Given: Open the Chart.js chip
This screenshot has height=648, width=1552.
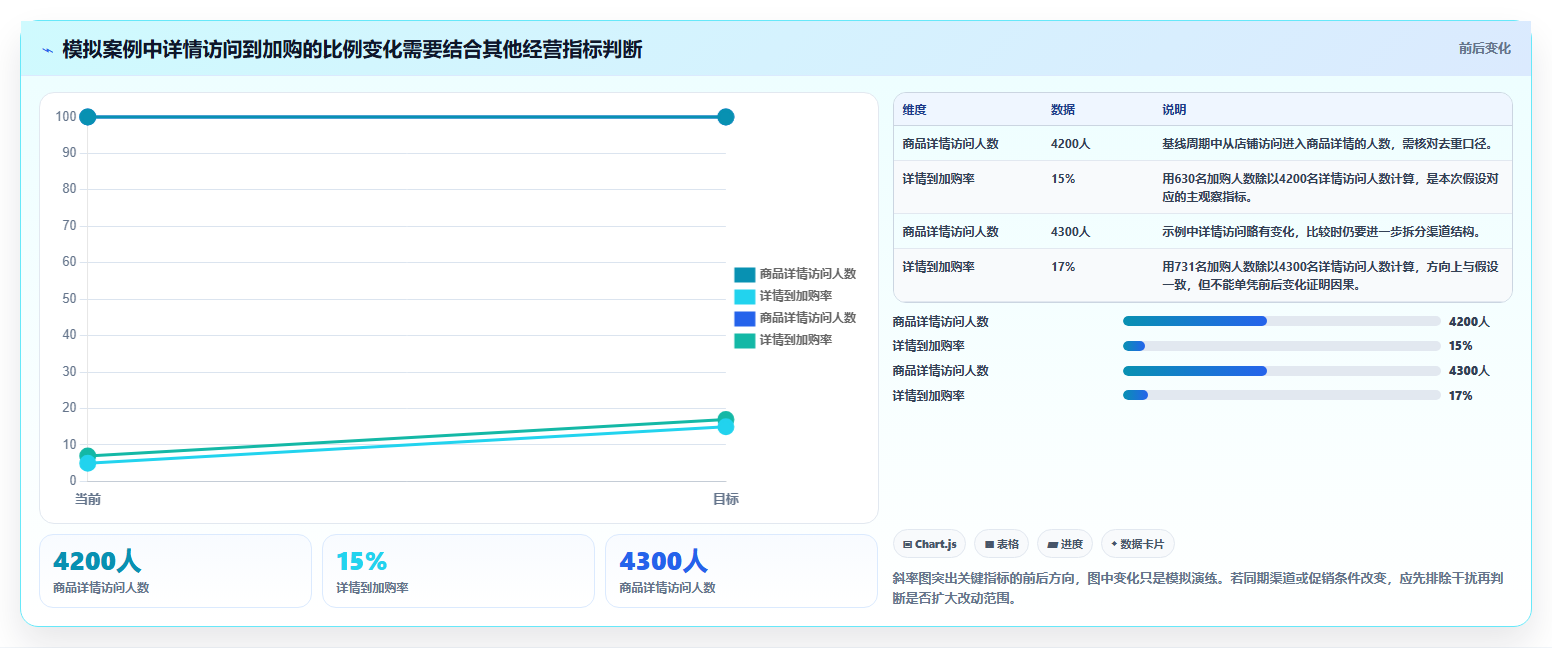Looking at the screenshot, I should [929, 544].
